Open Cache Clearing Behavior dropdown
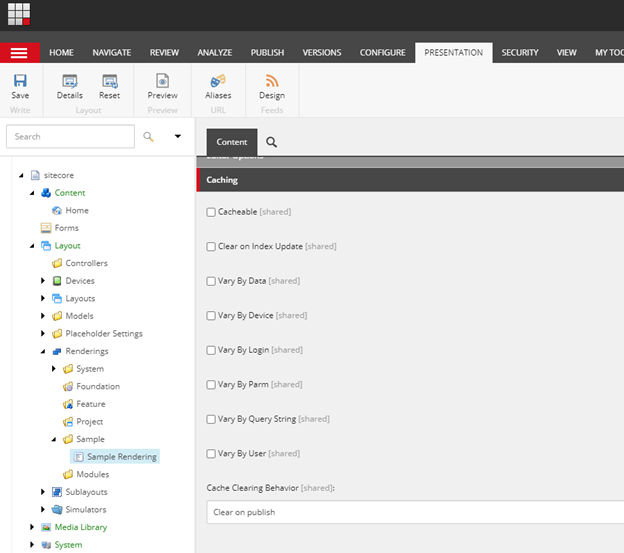Viewport: 624px width, 553px height. (415, 512)
